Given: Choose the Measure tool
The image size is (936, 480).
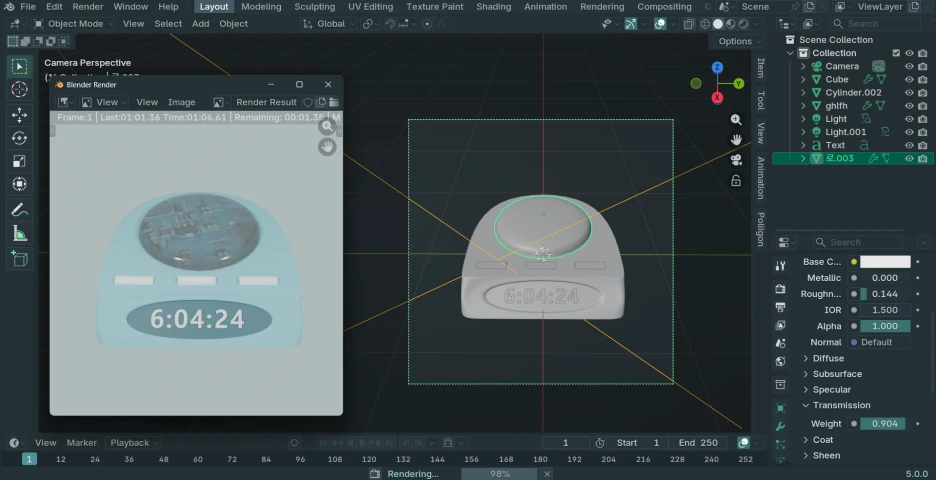Looking at the screenshot, I should point(19,234).
